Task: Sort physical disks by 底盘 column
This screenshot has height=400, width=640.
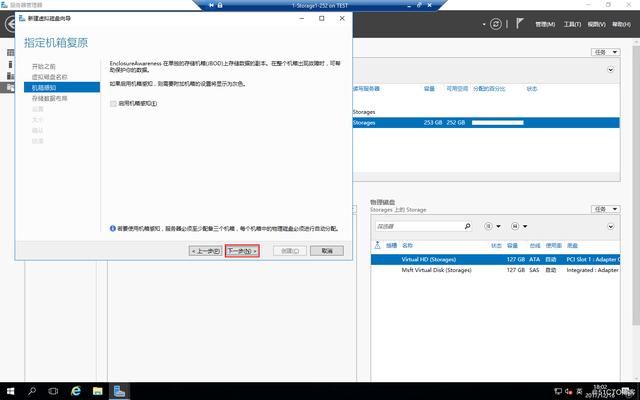Action: [x=572, y=245]
